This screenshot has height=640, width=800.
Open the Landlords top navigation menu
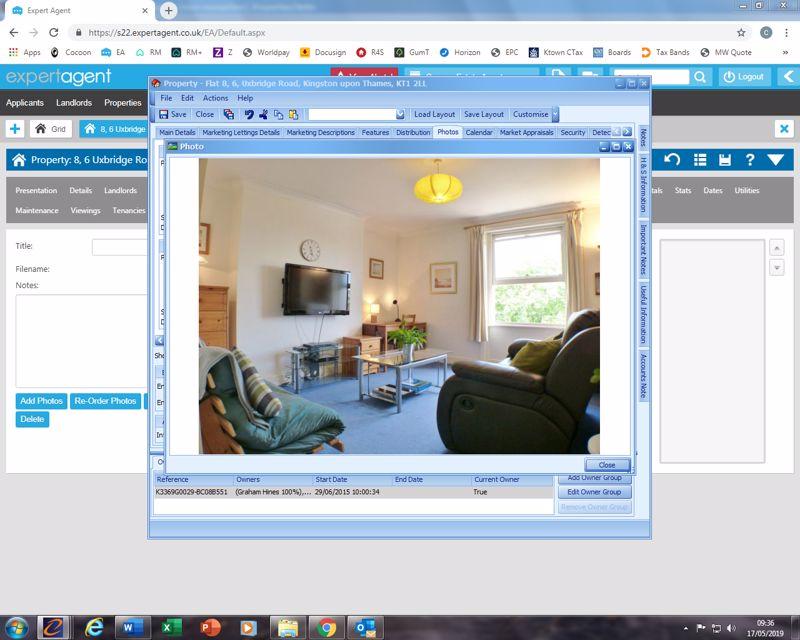pos(74,103)
